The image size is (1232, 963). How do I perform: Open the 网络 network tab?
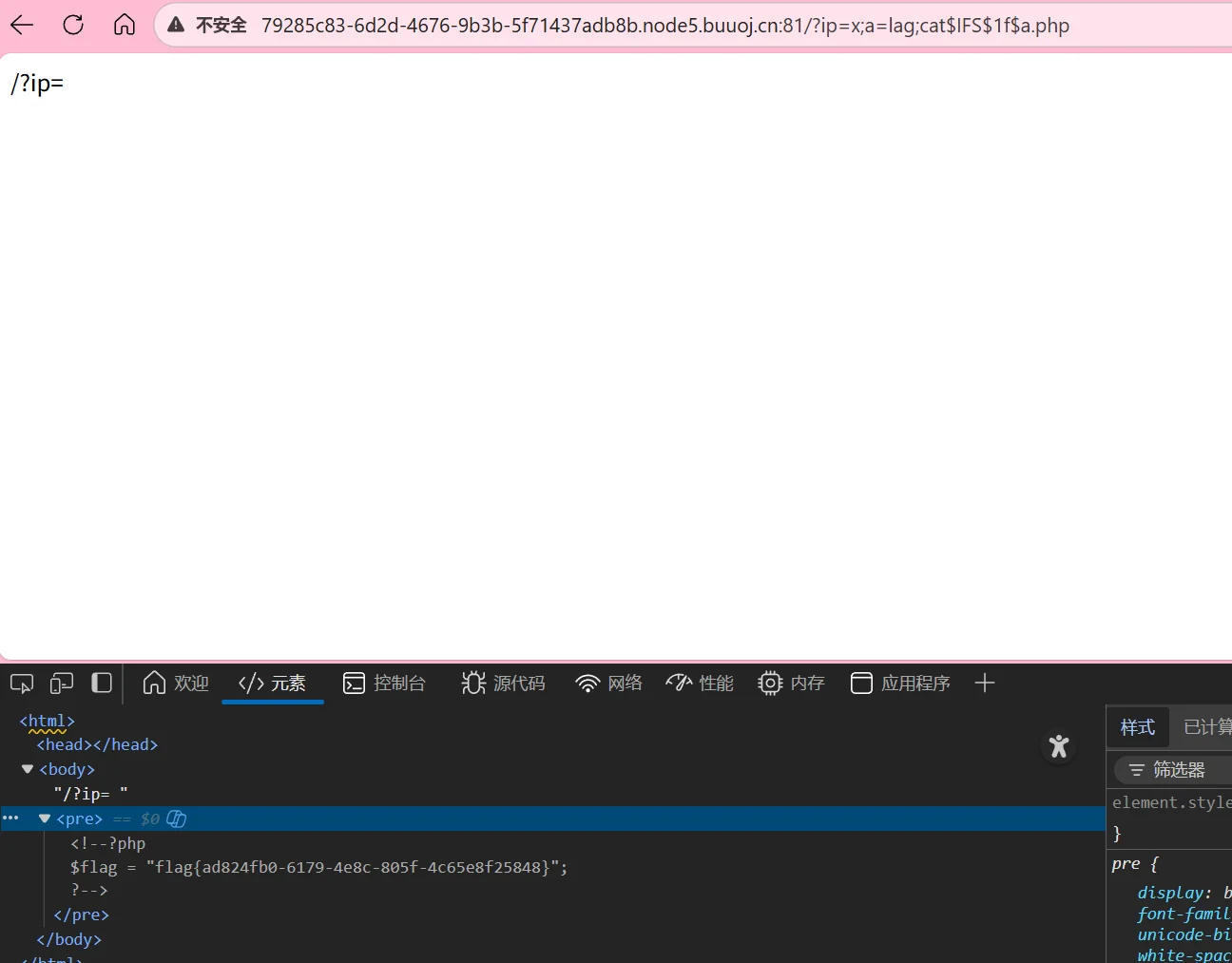tap(609, 684)
